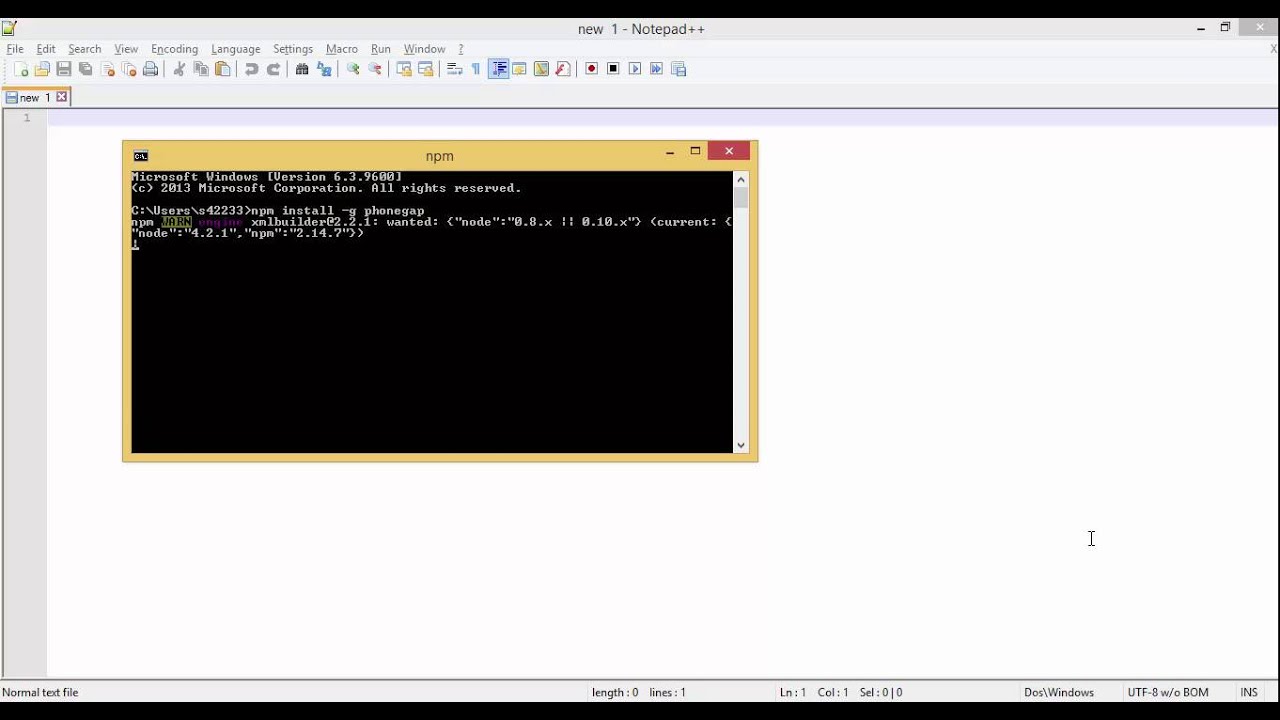Open the Language menu
Image resolution: width=1280 pixels, height=720 pixels.
pos(236,49)
